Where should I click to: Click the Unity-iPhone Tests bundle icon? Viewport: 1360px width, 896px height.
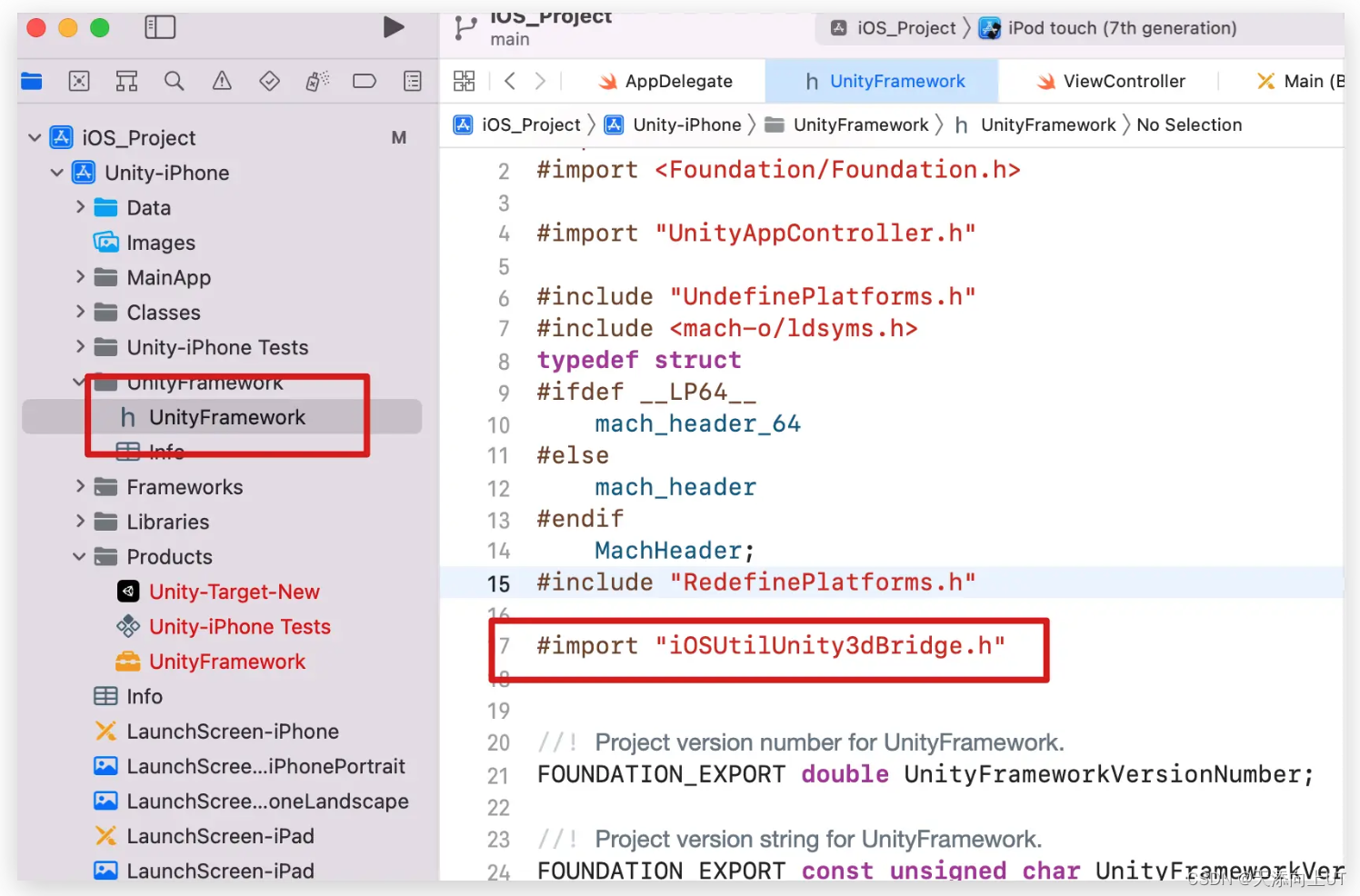coord(128,626)
